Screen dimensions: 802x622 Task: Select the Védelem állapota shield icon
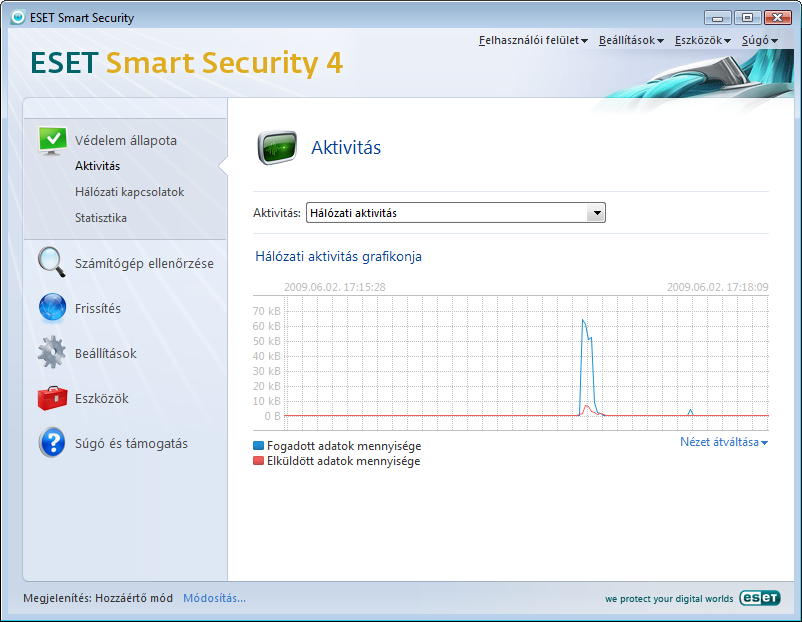point(52,139)
